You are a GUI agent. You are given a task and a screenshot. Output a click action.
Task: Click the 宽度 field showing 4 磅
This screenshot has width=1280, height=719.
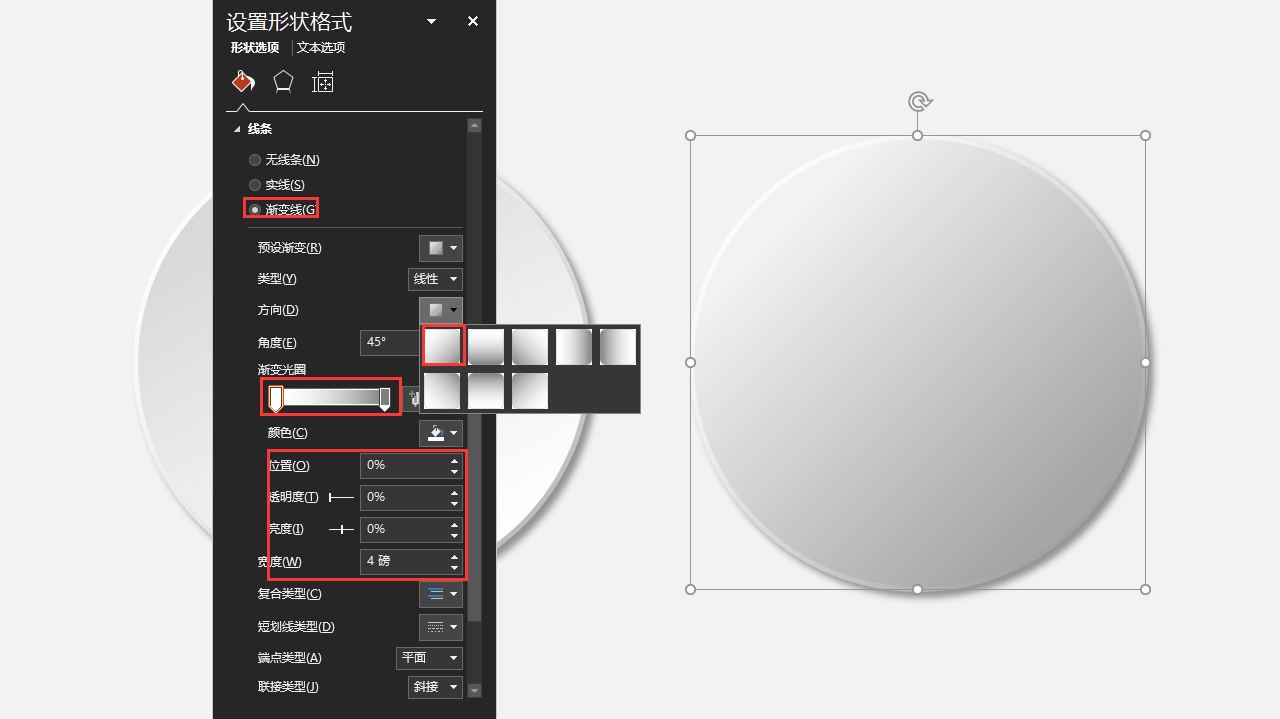click(403, 561)
